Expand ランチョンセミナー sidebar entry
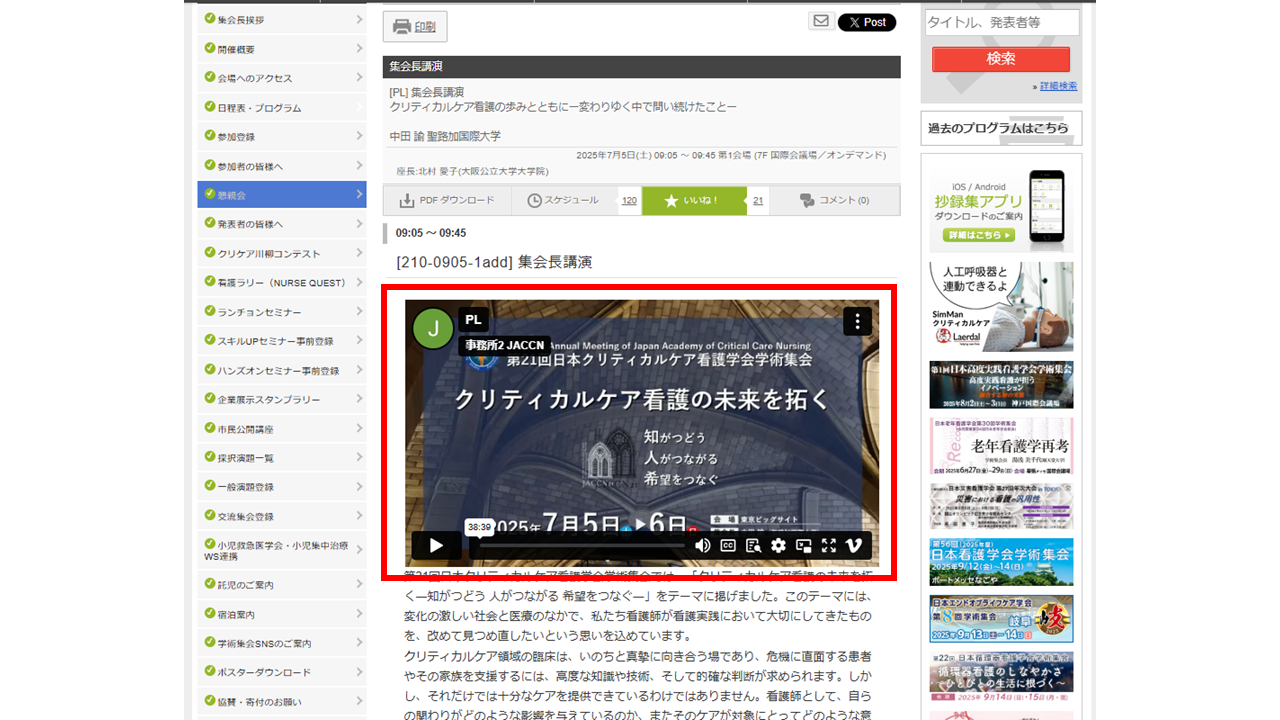This screenshot has width=1280, height=720. (282, 312)
